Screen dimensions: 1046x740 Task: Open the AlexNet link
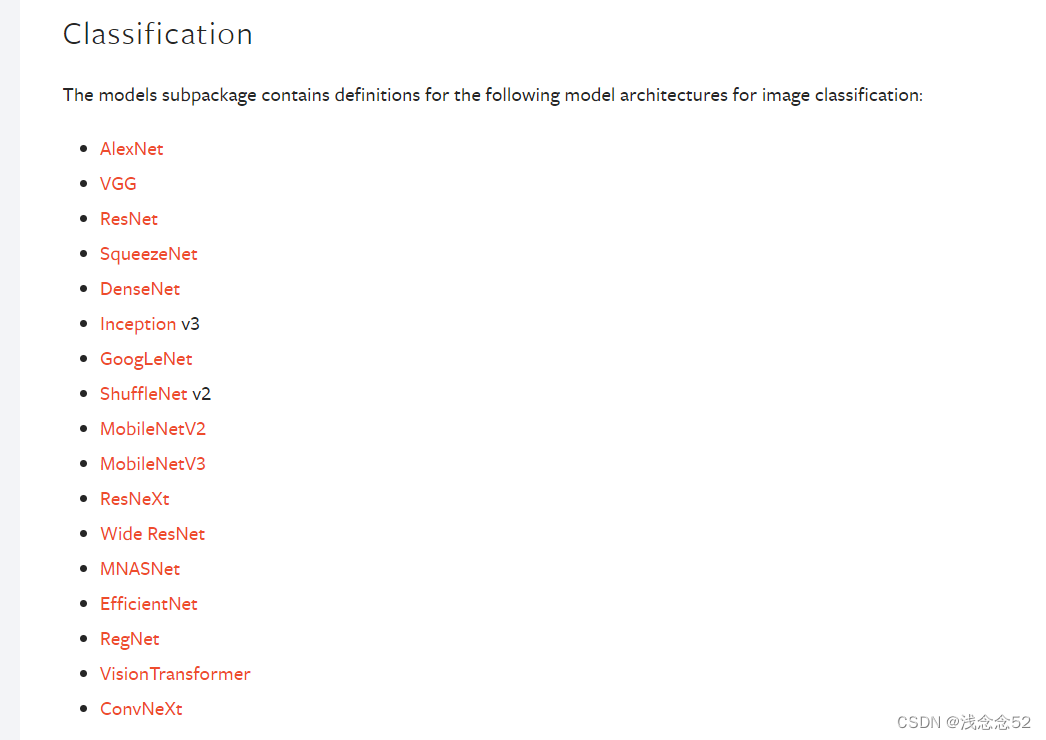131,149
